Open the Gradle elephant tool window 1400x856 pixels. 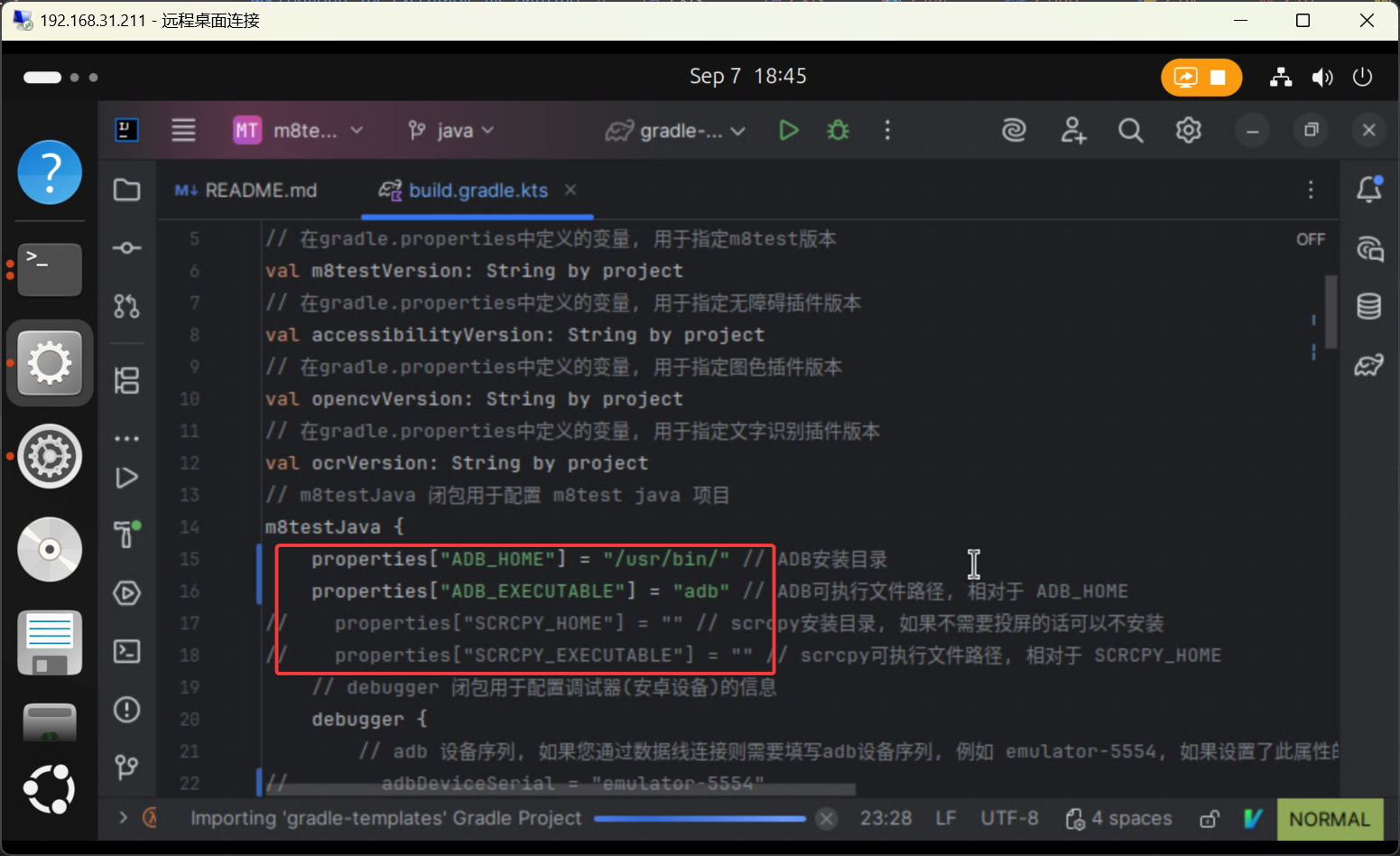1368,366
